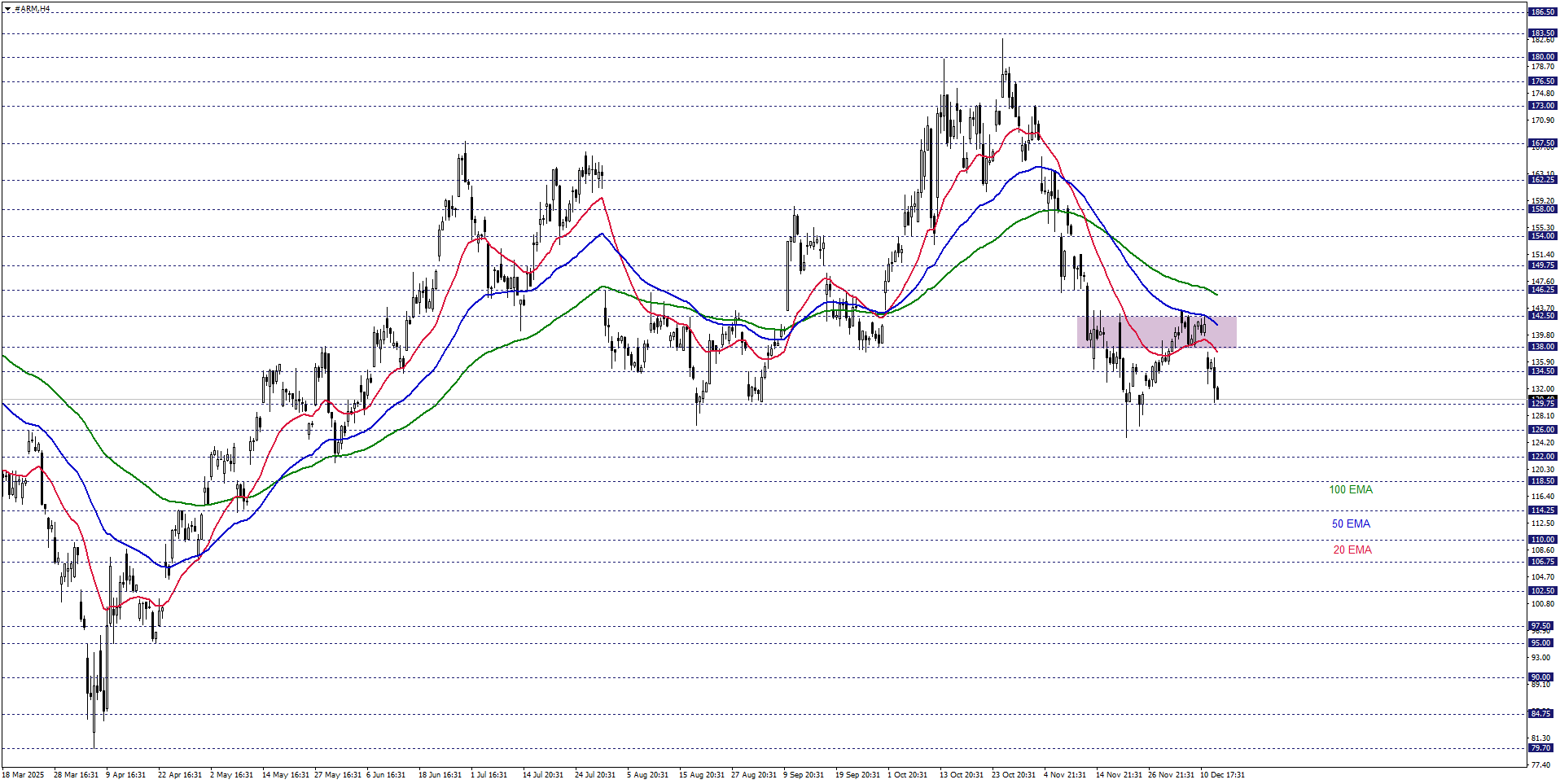Click the 110.00 price level tag

tap(1542, 540)
